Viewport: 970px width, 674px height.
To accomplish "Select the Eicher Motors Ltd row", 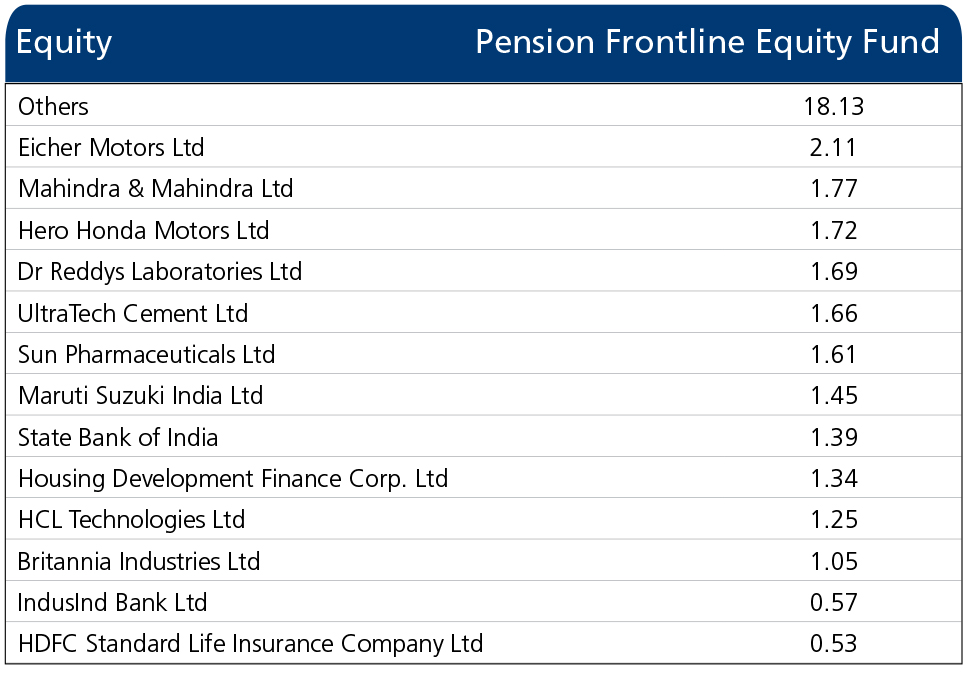I will [x=484, y=147].
